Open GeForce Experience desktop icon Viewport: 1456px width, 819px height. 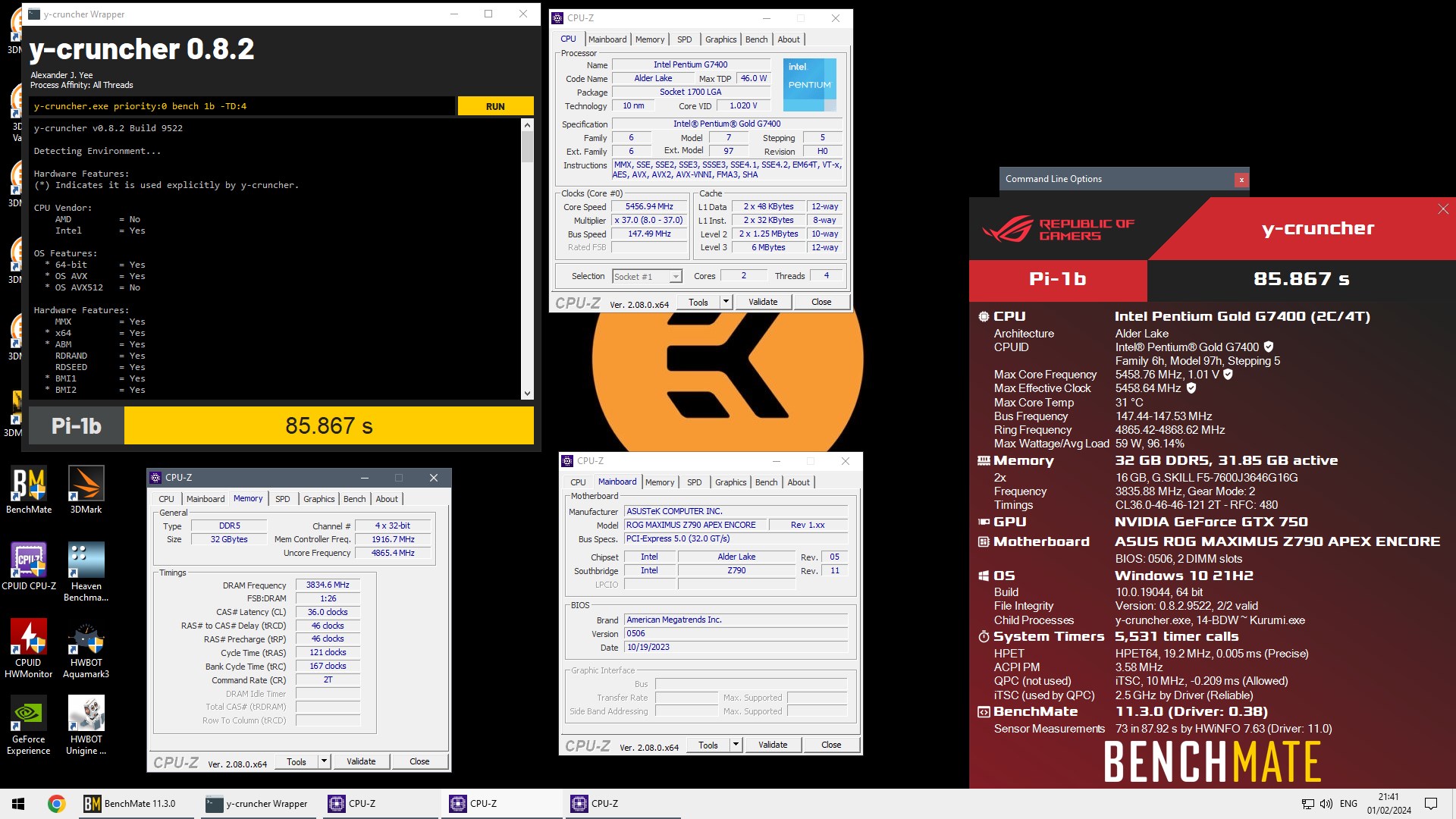click(x=29, y=725)
